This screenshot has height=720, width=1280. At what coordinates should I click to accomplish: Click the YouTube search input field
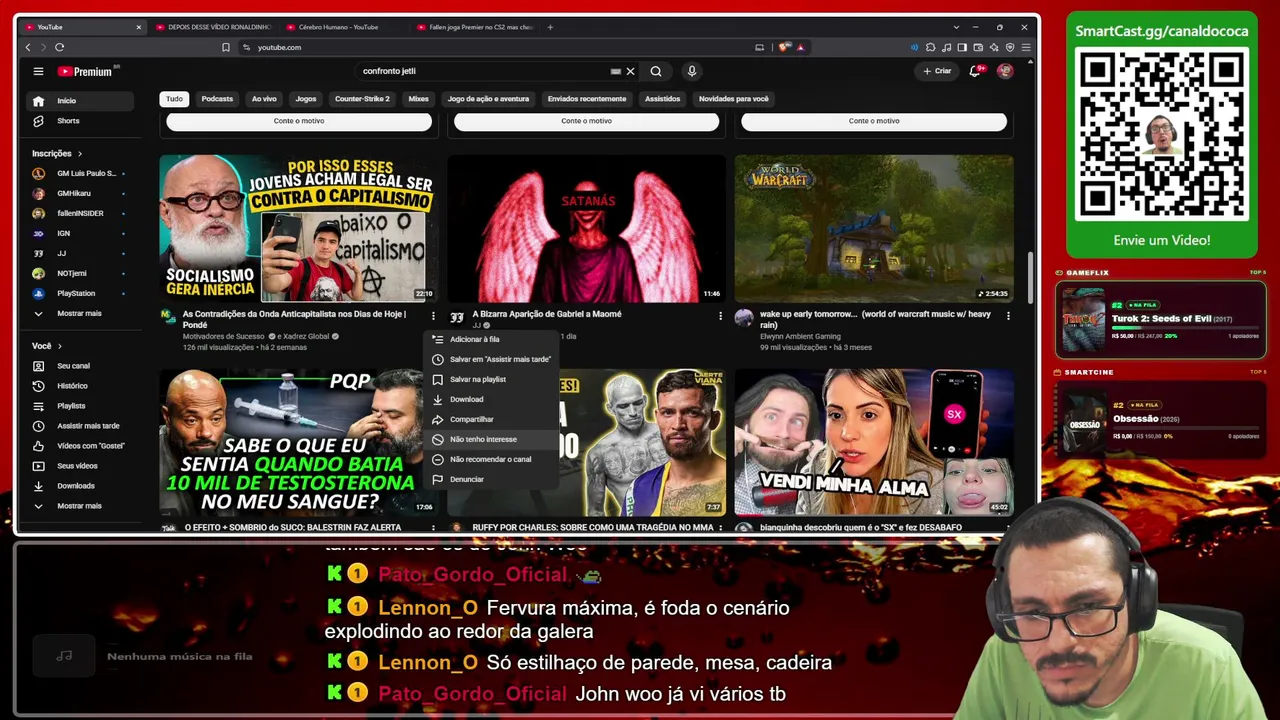coord(485,71)
